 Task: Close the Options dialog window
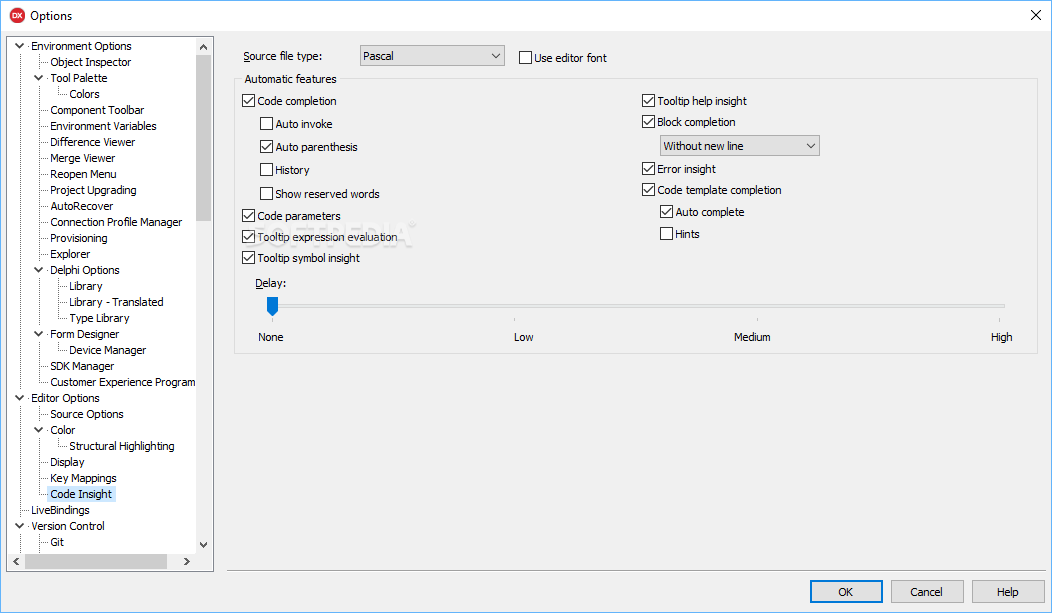1036,15
